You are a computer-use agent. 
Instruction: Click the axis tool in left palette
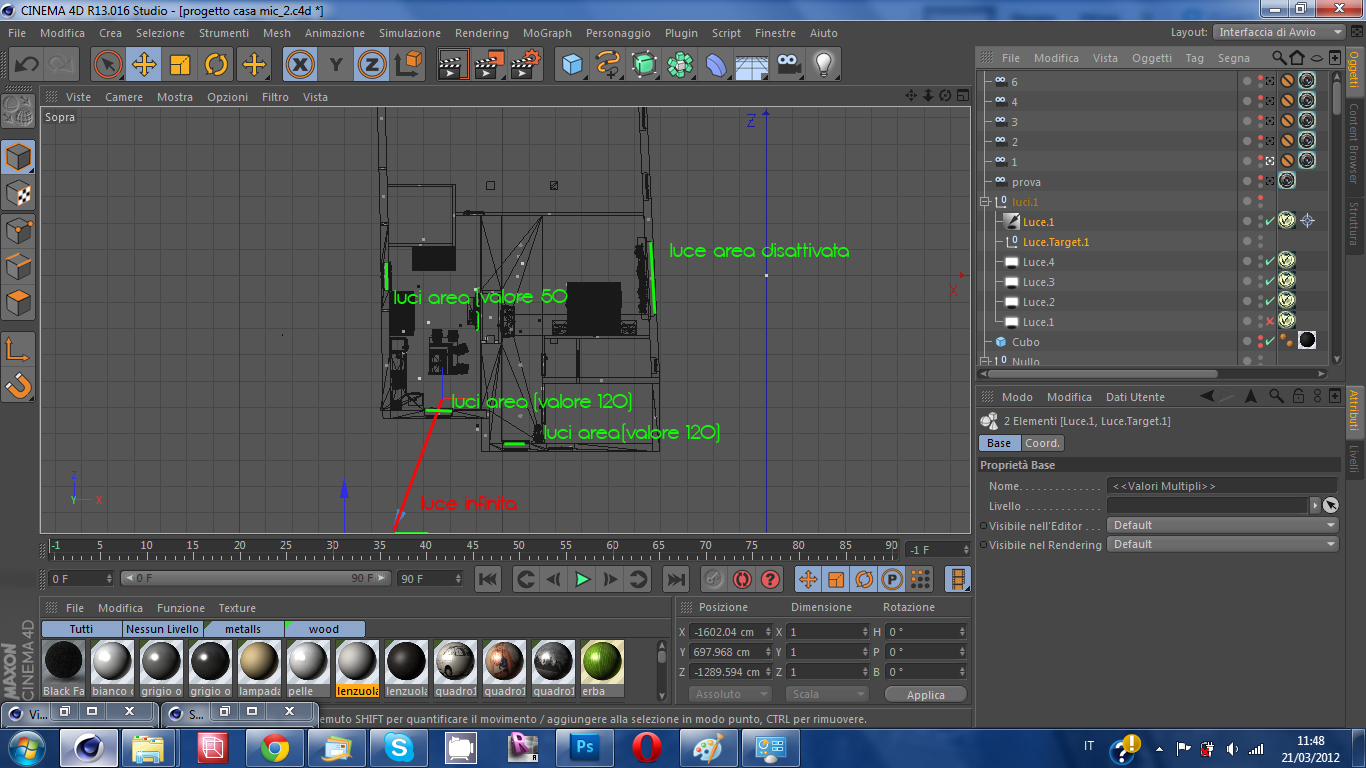[x=19, y=348]
